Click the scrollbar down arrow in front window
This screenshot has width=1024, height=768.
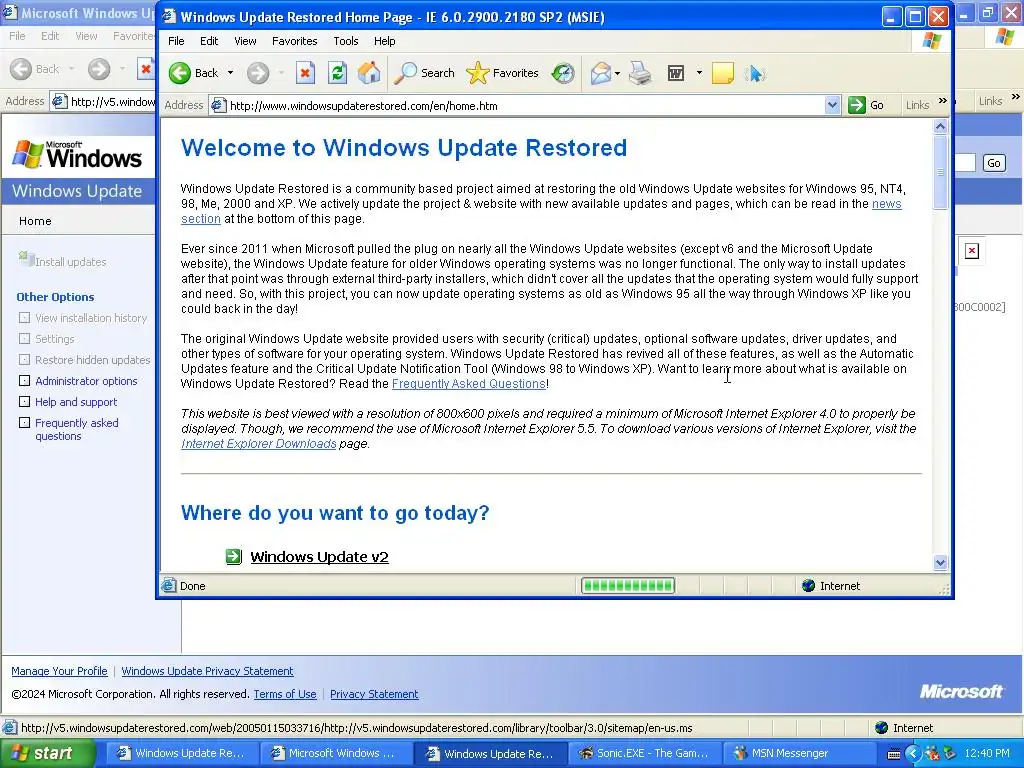pyautogui.click(x=940, y=562)
